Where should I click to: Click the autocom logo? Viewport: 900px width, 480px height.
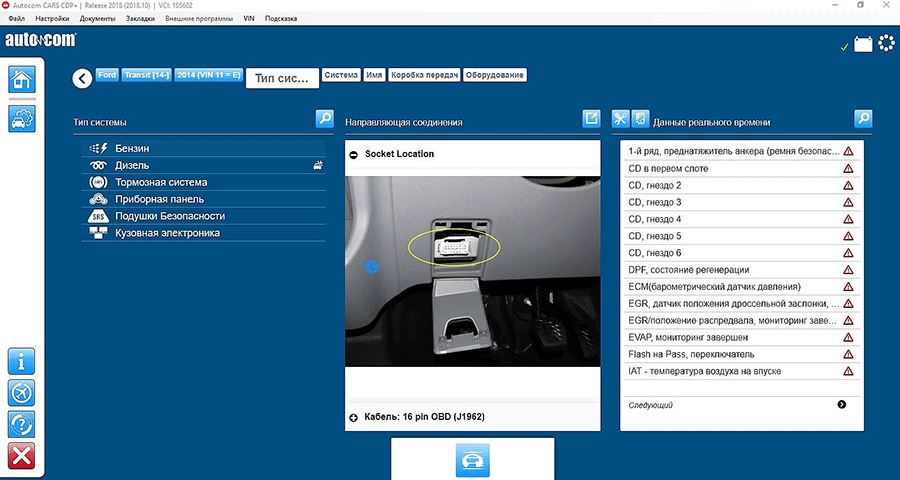pos(40,40)
